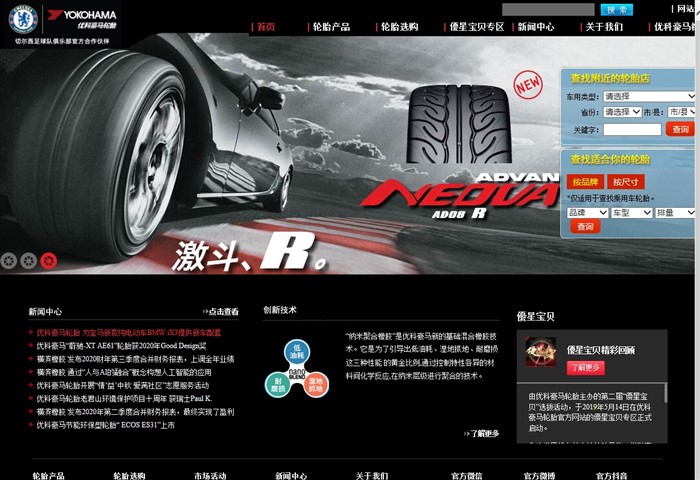The image size is (700, 480).
Task: Open news about 中秋 爱满社区 volunteer activity
Action: (x=123, y=385)
